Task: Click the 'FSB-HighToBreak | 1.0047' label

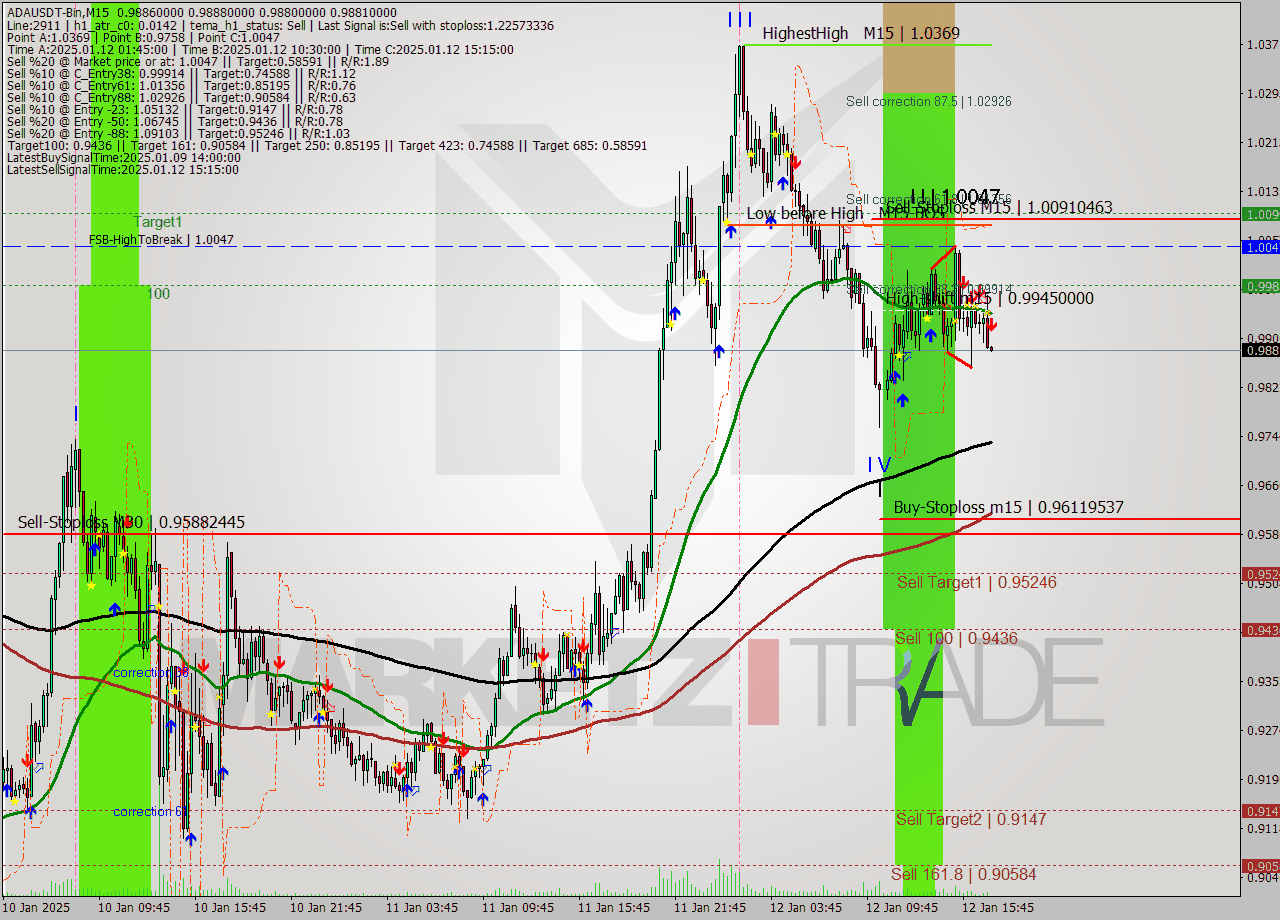Action: (x=161, y=240)
